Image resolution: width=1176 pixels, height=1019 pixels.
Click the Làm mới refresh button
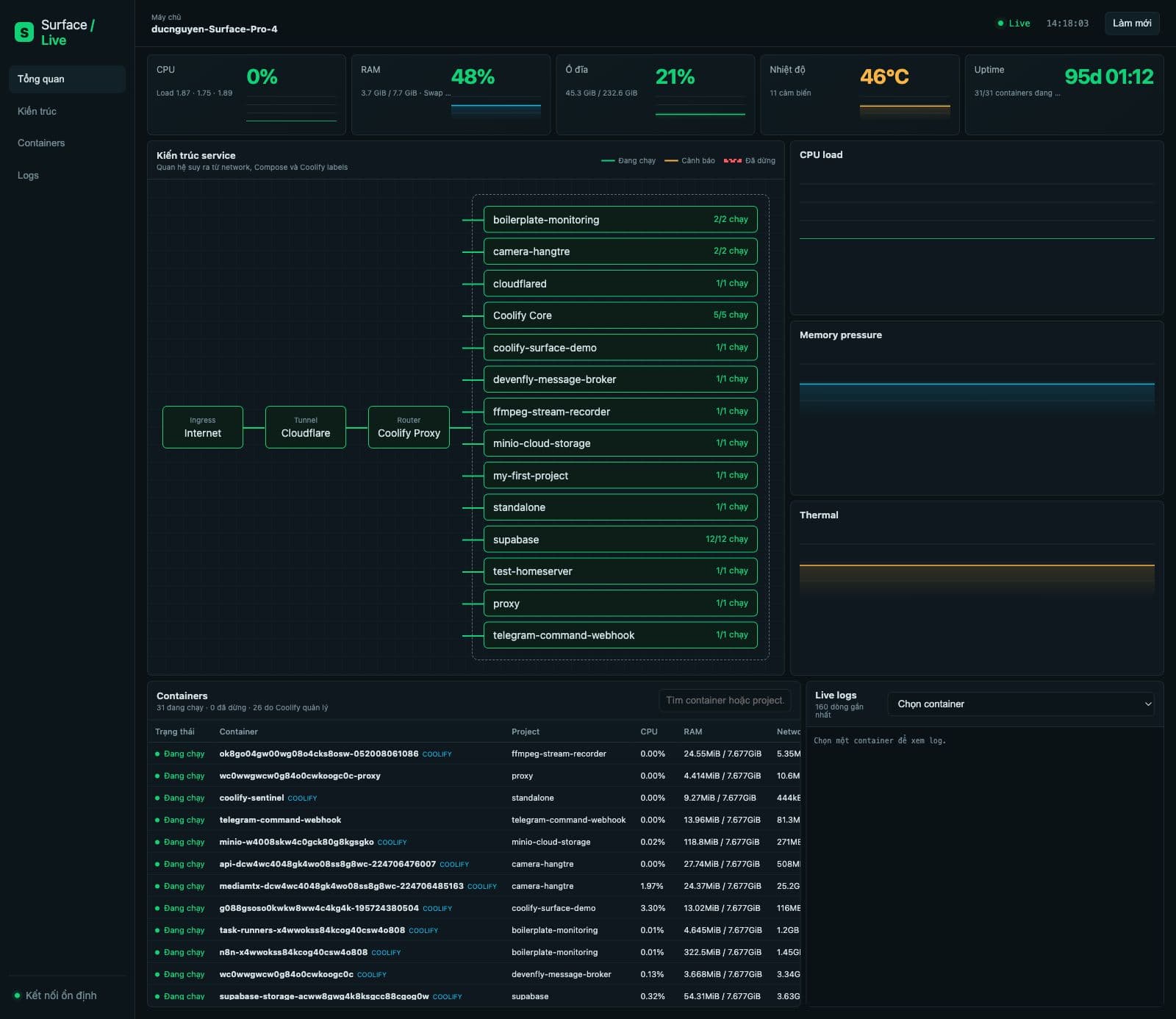point(1132,23)
